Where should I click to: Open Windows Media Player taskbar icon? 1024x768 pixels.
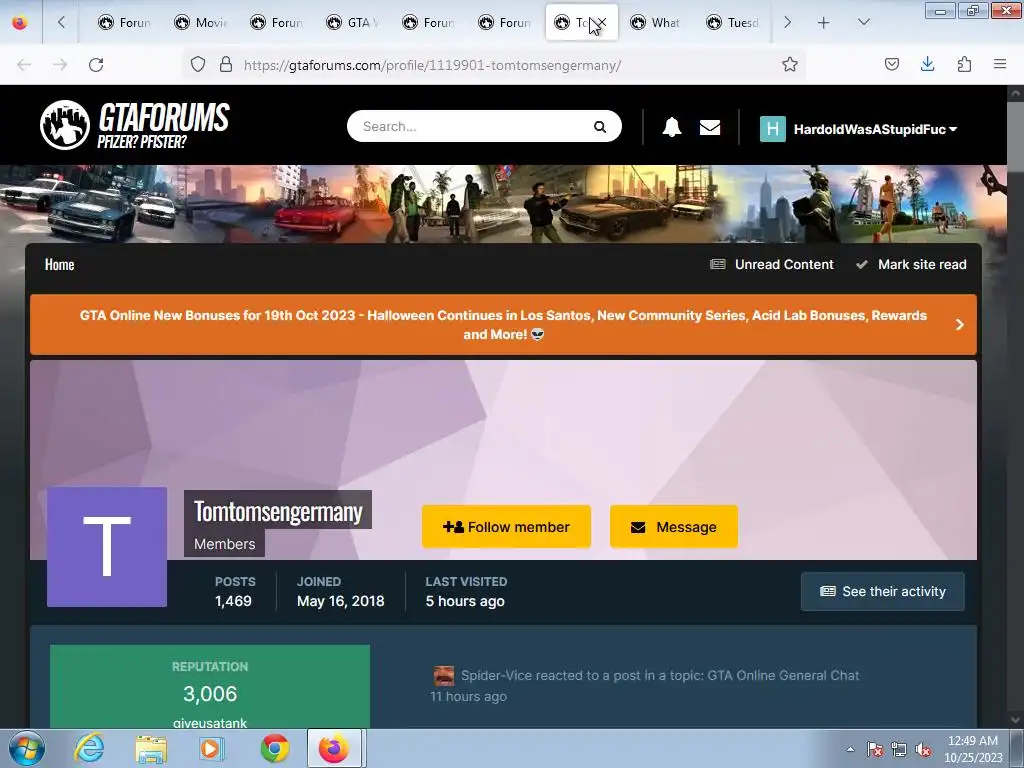(x=210, y=748)
